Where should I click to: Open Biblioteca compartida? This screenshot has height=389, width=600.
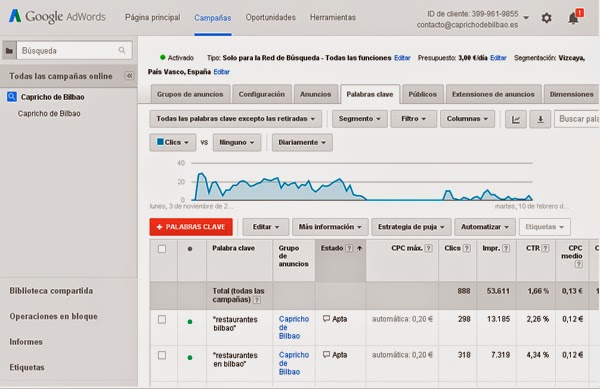51,291
